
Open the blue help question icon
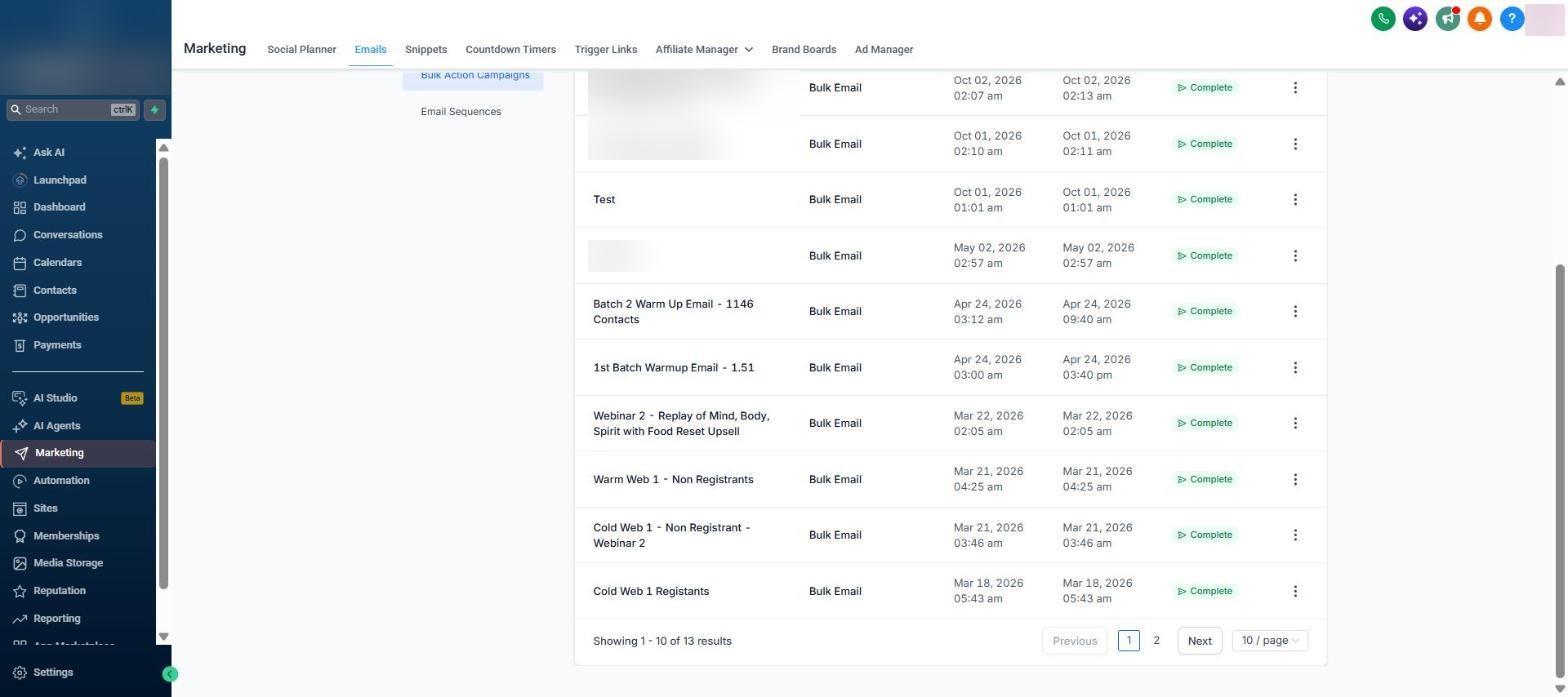click(x=1512, y=18)
